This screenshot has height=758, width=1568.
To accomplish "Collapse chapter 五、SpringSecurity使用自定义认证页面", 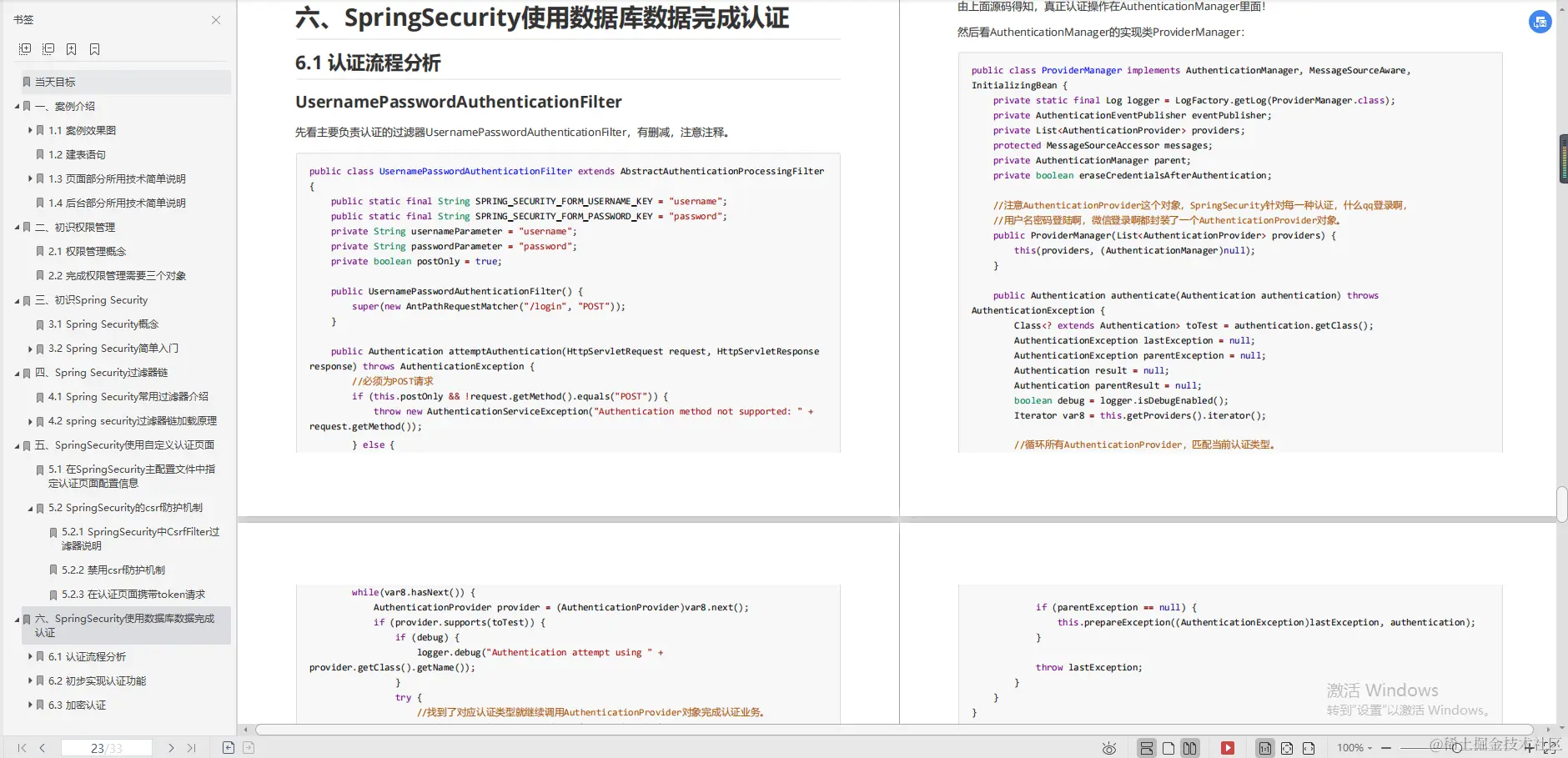I will coord(18,444).
